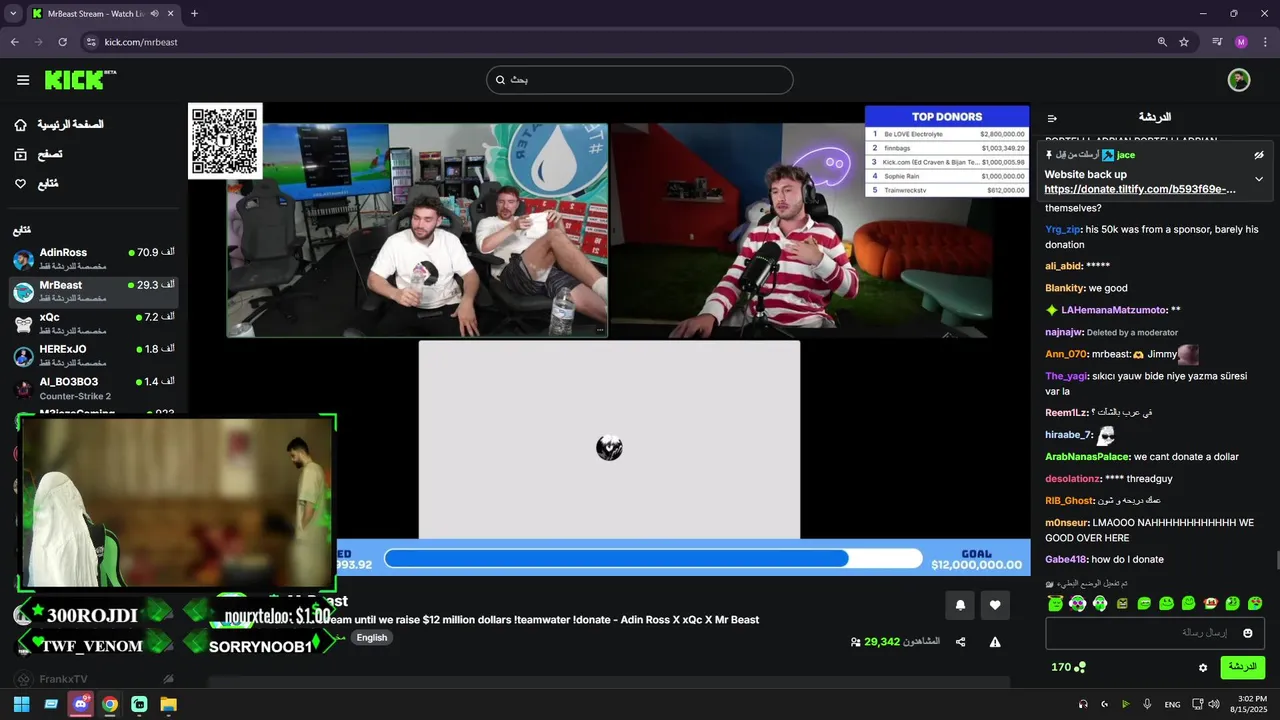The image size is (1280, 720).
Task: Open the hamburger sidebar menu
Action: pyautogui.click(x=22, y=80)
